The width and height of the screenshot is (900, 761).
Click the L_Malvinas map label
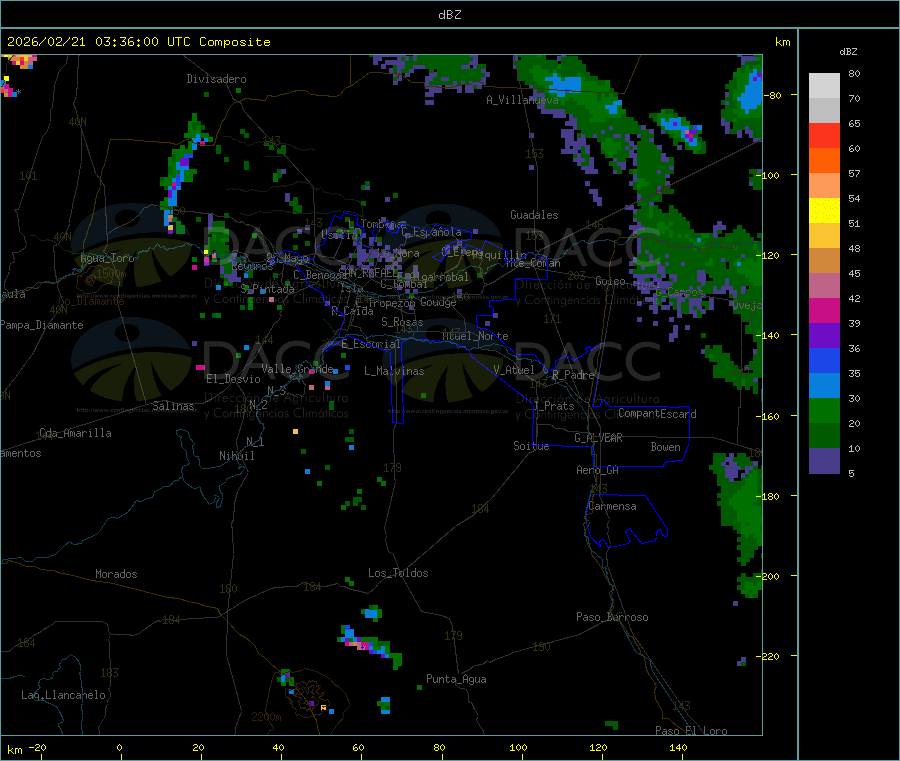tap(394, 371)
